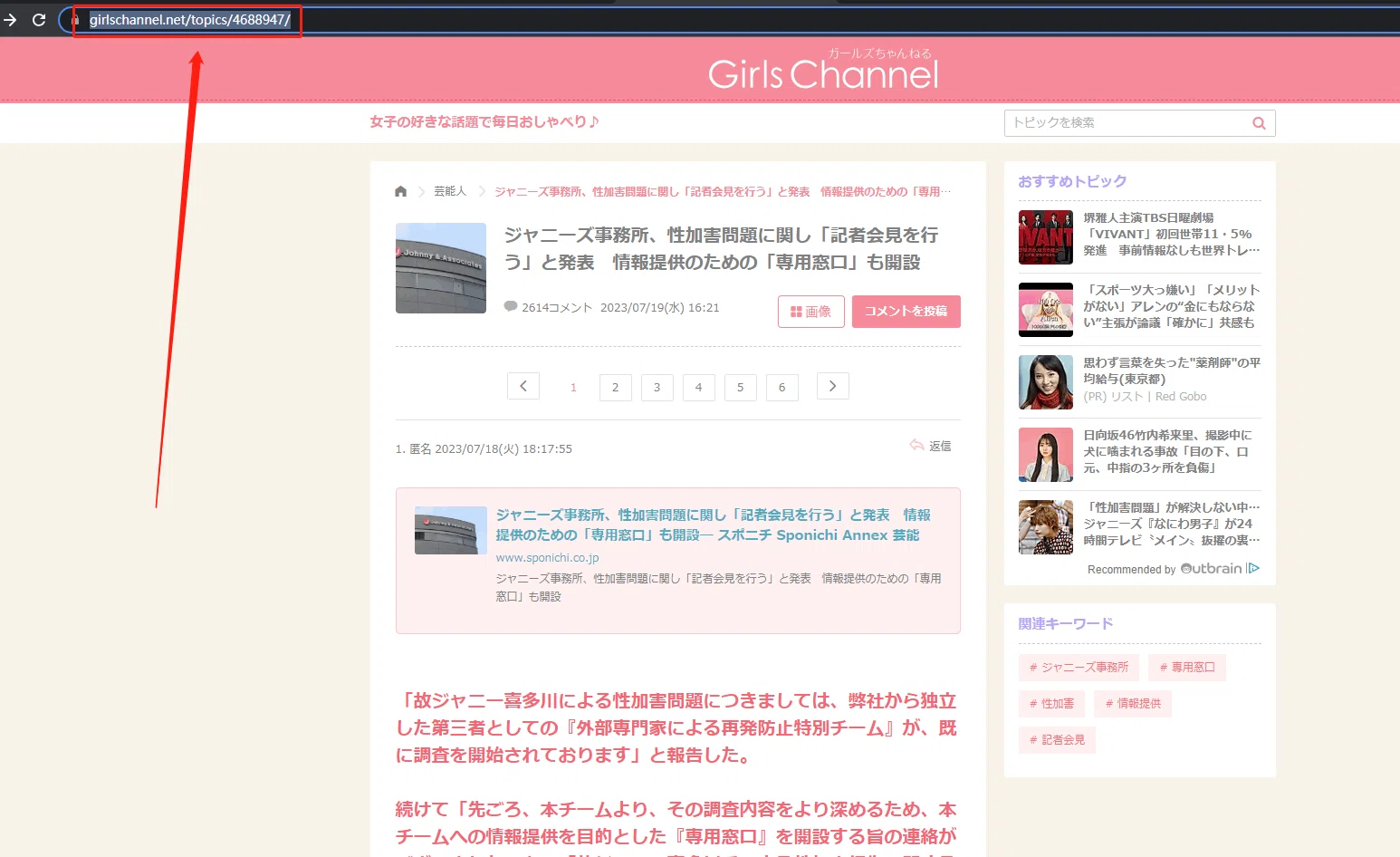Open the Girls Channel logo homepage
This screenshot has height=857, width=1400.
[822, 70]
